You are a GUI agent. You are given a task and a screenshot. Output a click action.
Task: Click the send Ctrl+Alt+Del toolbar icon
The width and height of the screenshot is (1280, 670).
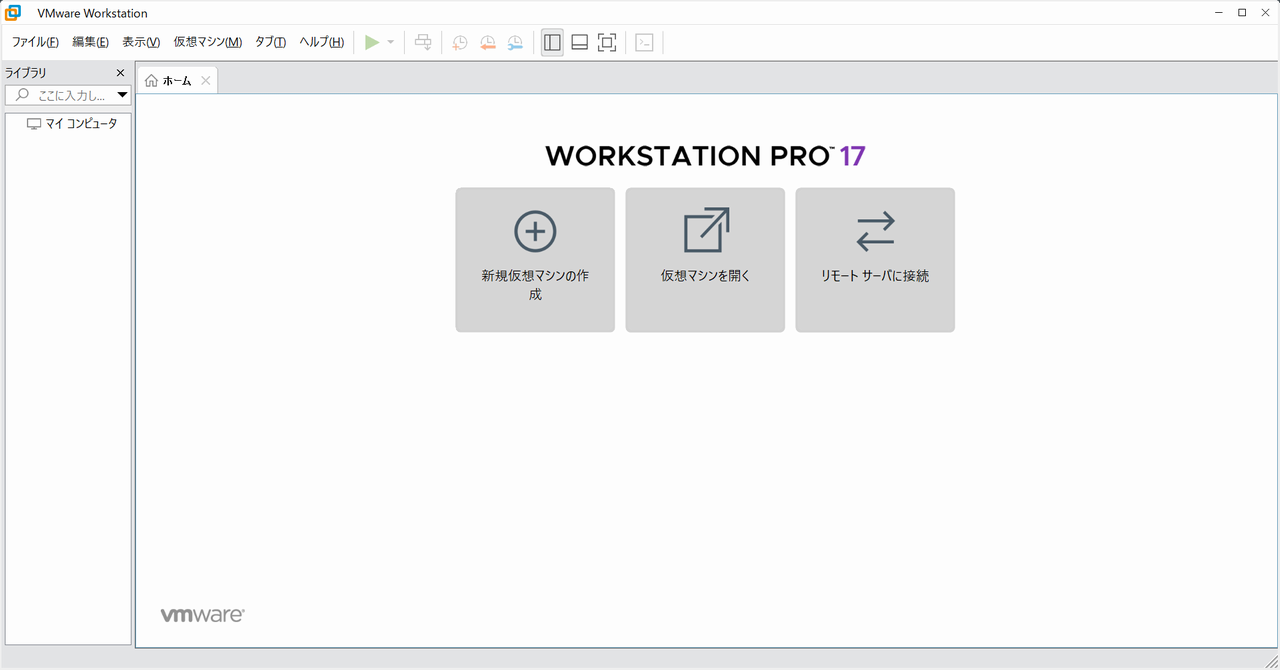(423, 42)
